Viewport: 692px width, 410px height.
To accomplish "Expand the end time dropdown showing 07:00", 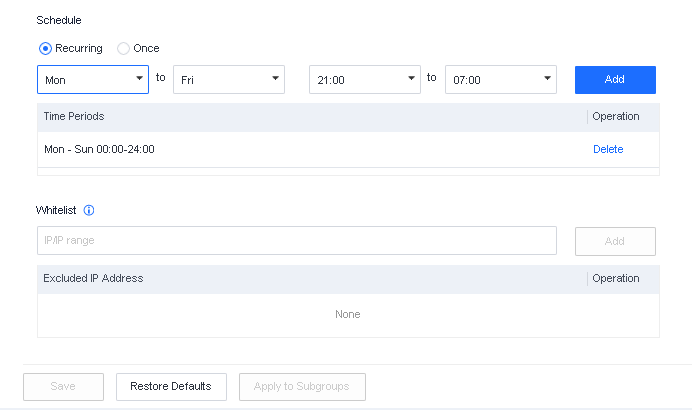I will (501, 79).
